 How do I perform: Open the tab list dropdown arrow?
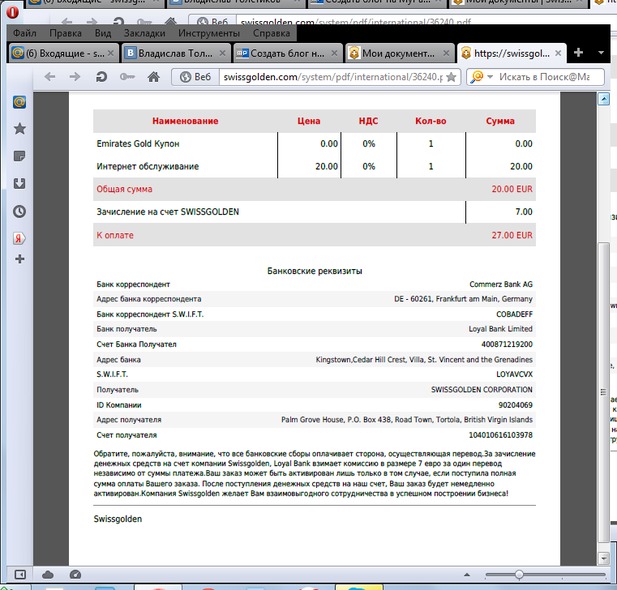pyautogui.click(x=601, y=52)
